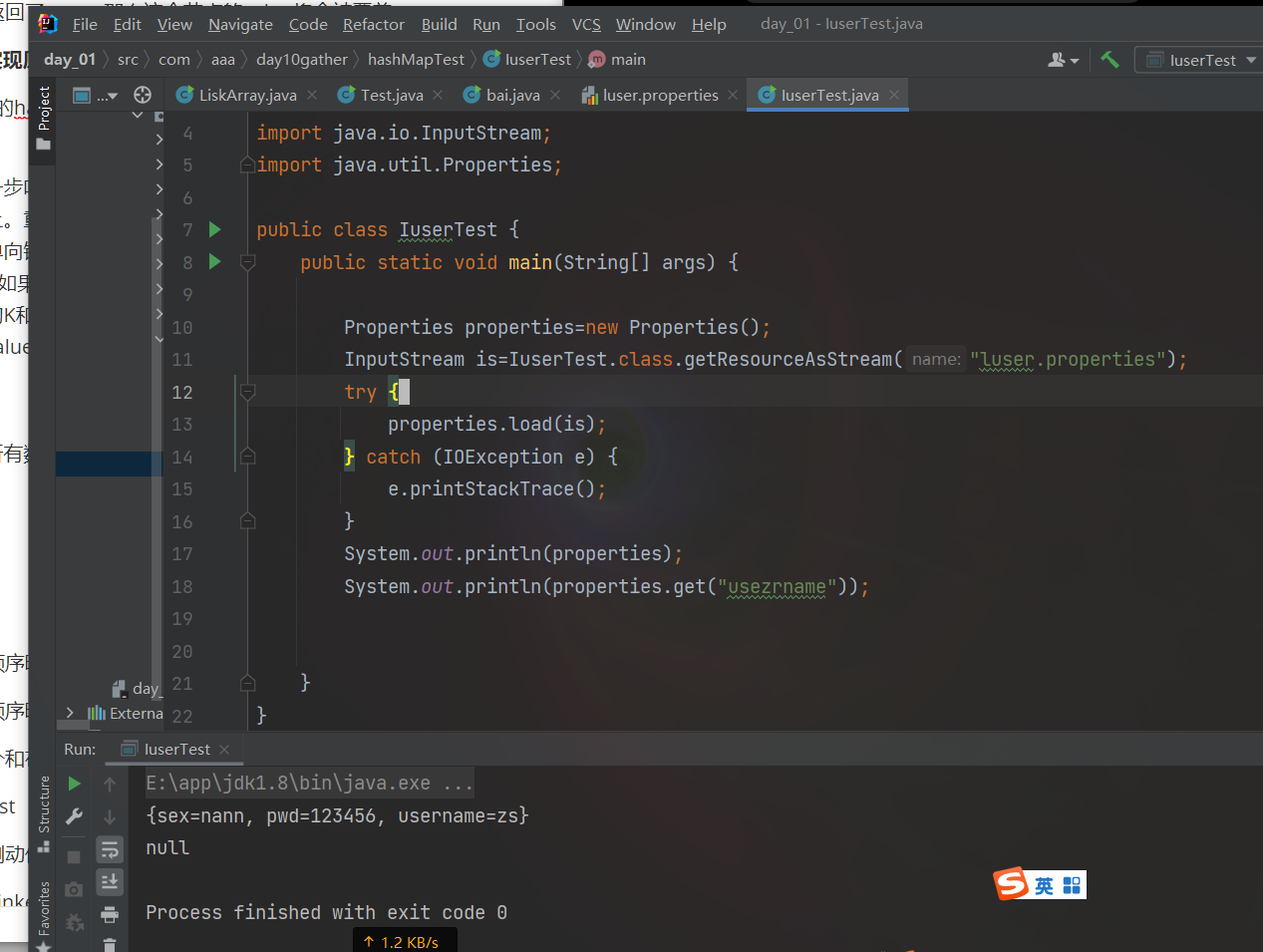Viewport: 1263px width, 952px height.
Task: Switch Sogou language via 英 icon
Action: (1044, 885)
